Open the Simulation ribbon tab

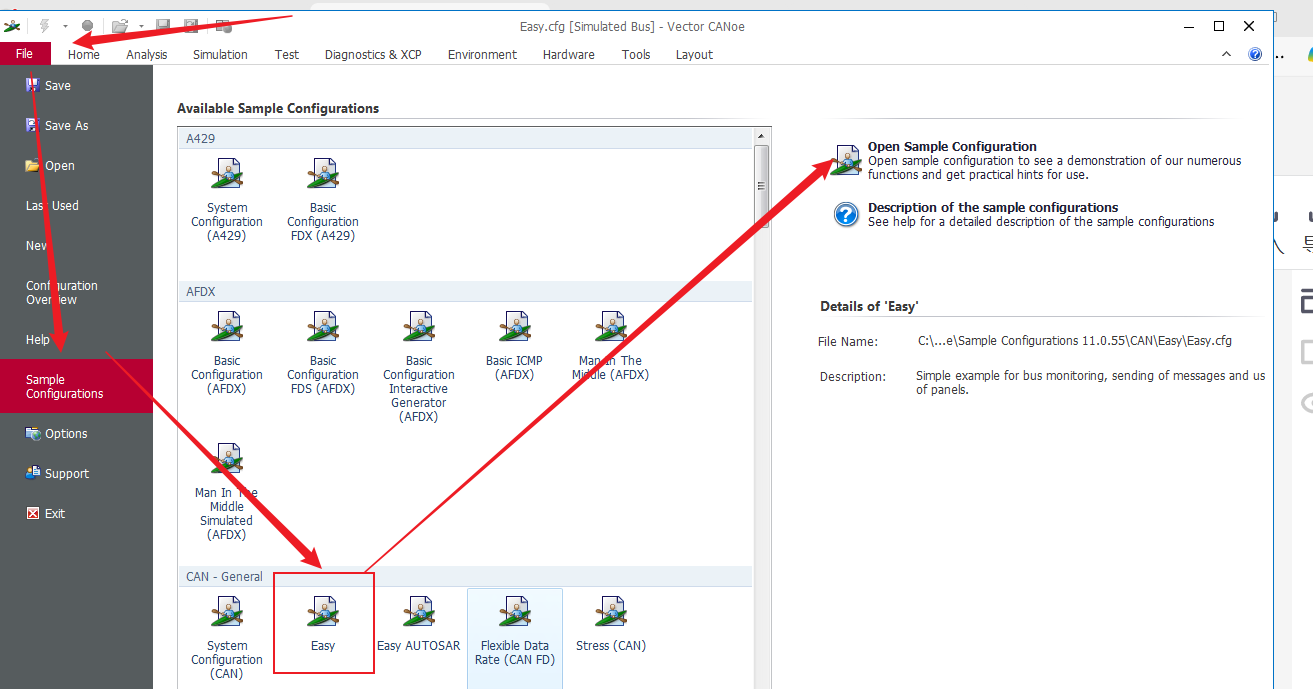220,54
